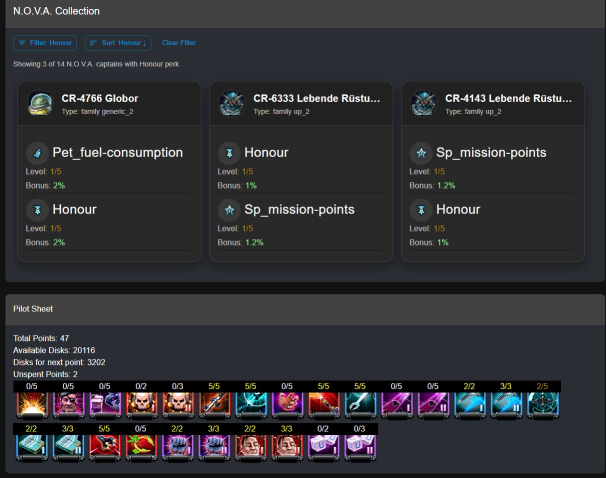606x478 pixels.
Task: Click the Pet_fuel-consumption perk icon
Action: pyautogui.click(x=37, y=153)
